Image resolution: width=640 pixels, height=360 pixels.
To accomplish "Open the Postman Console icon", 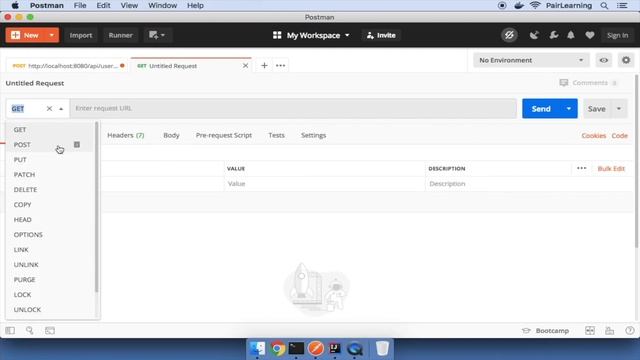I will pos(50,331).
